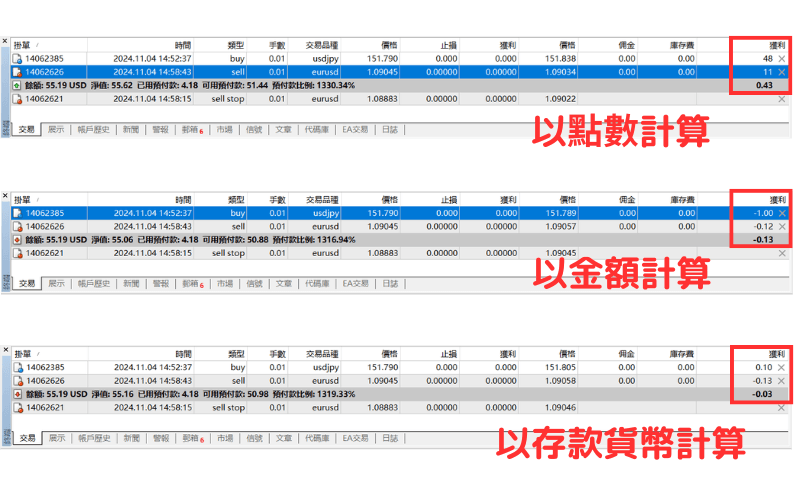Switch to the 警報 tab in the equity 55.06 panel

161,284
